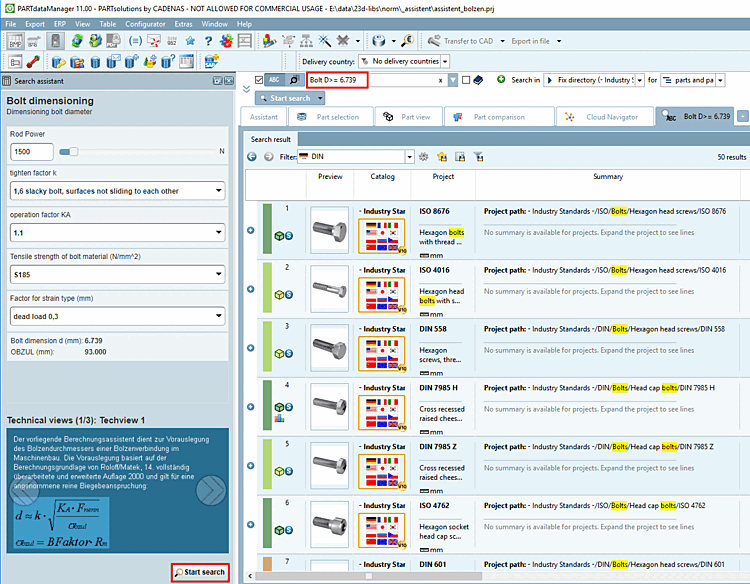Switch to the Part view tab

(x=408, y=117)
